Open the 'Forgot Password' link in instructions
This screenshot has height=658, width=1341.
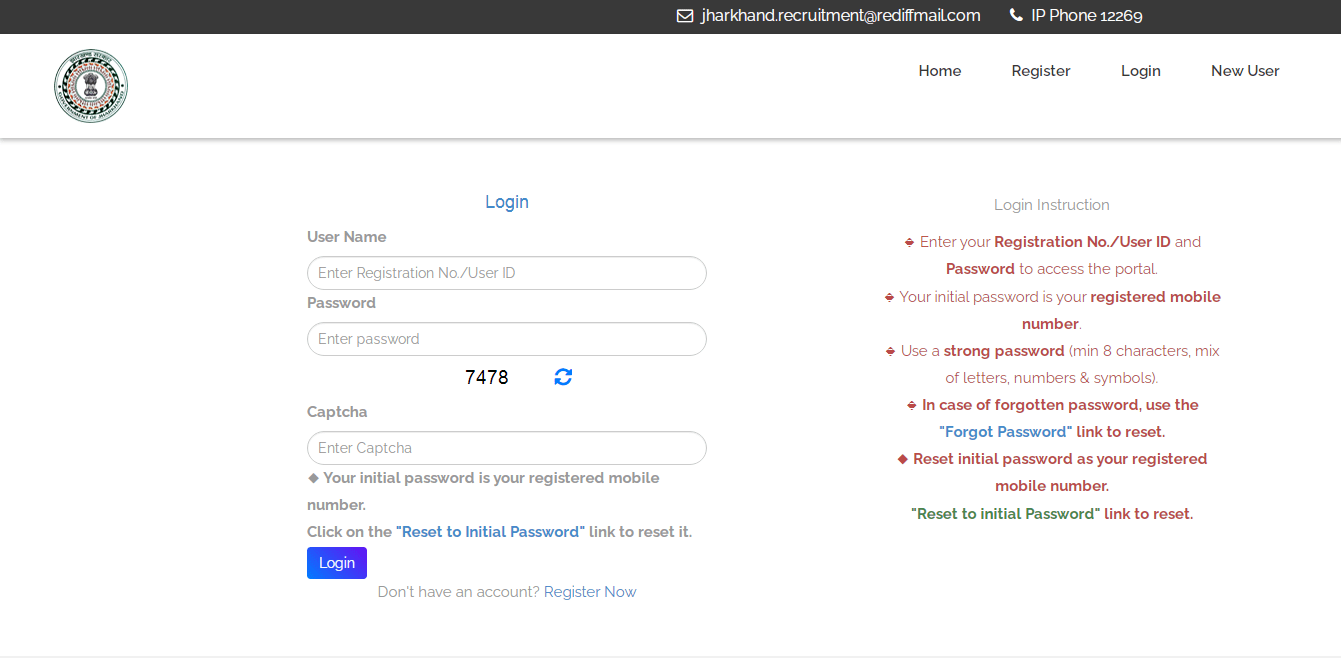(1005, 432)
